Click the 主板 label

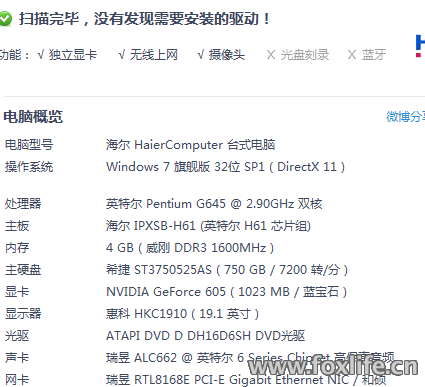[17, 226]
